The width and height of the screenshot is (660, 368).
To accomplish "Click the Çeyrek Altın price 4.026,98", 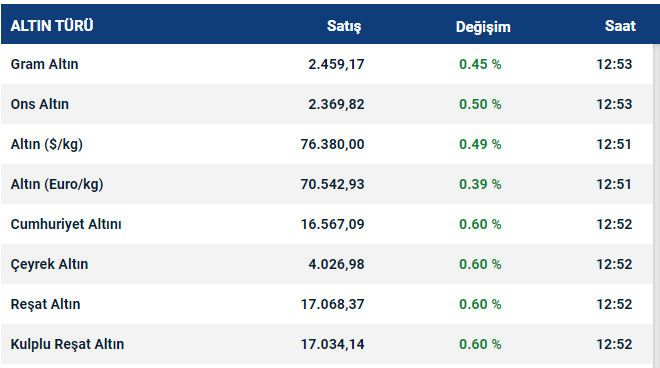I will (x=336, y=264).
